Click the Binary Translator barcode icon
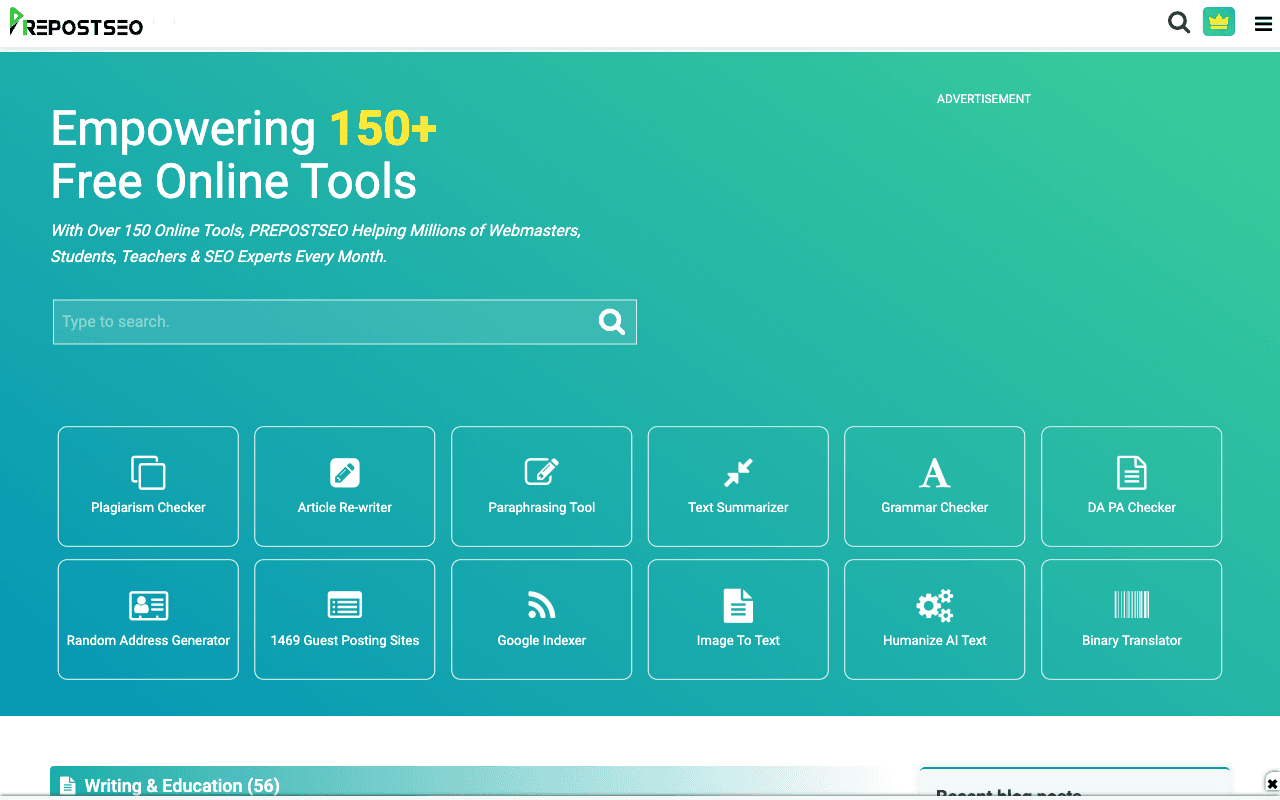1280x800 pixels. coord(1131,604)
